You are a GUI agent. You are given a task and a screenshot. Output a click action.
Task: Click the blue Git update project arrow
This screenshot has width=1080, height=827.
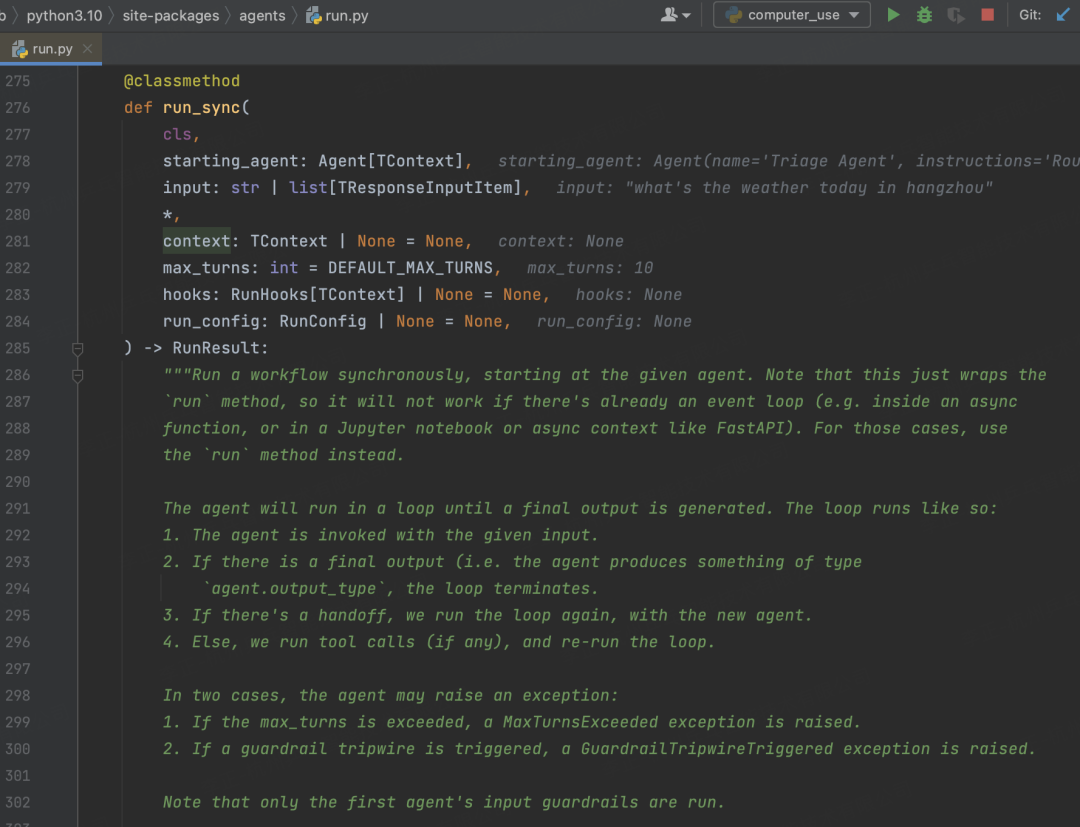pos(1062,15)
